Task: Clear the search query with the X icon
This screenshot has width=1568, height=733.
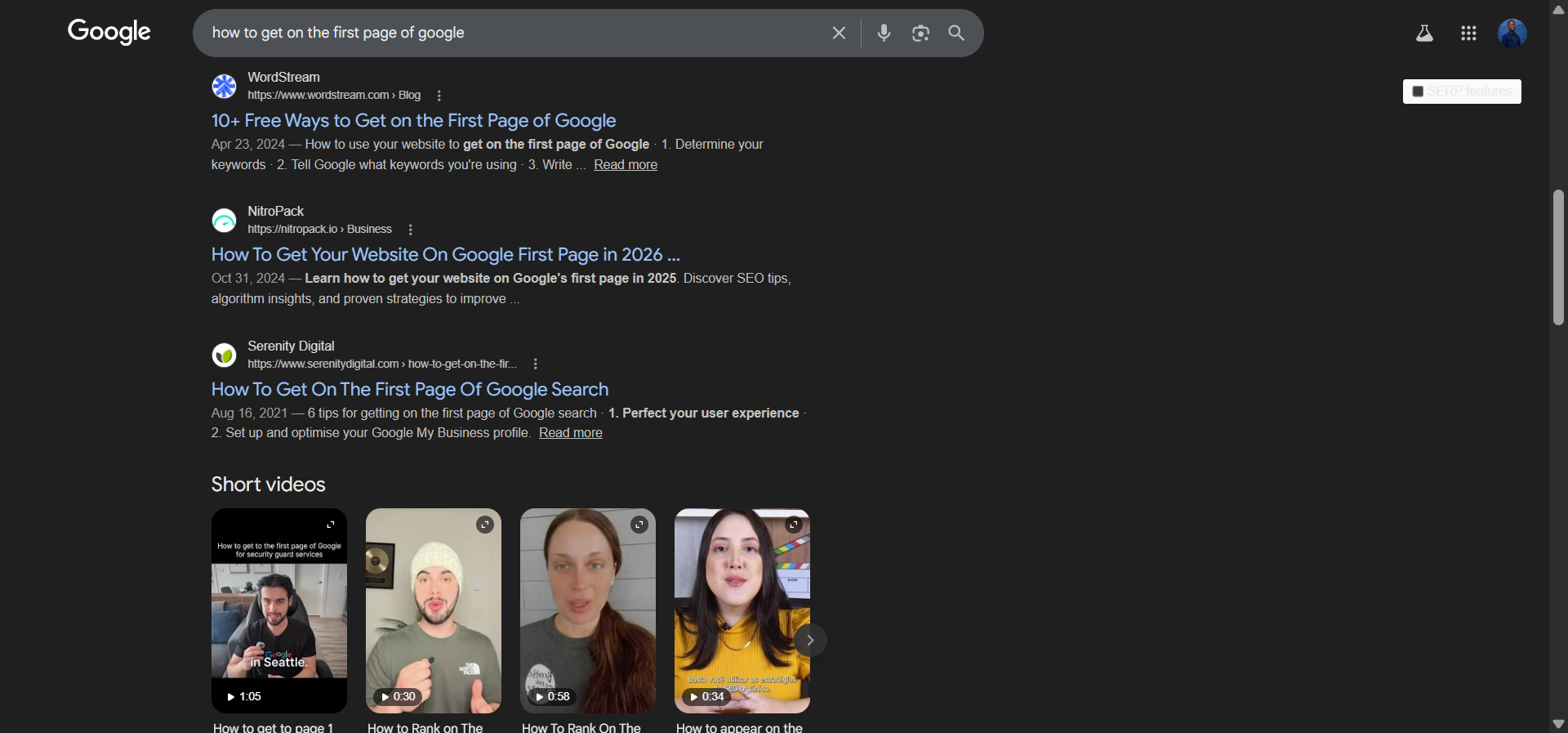Action: coord(839,33)
